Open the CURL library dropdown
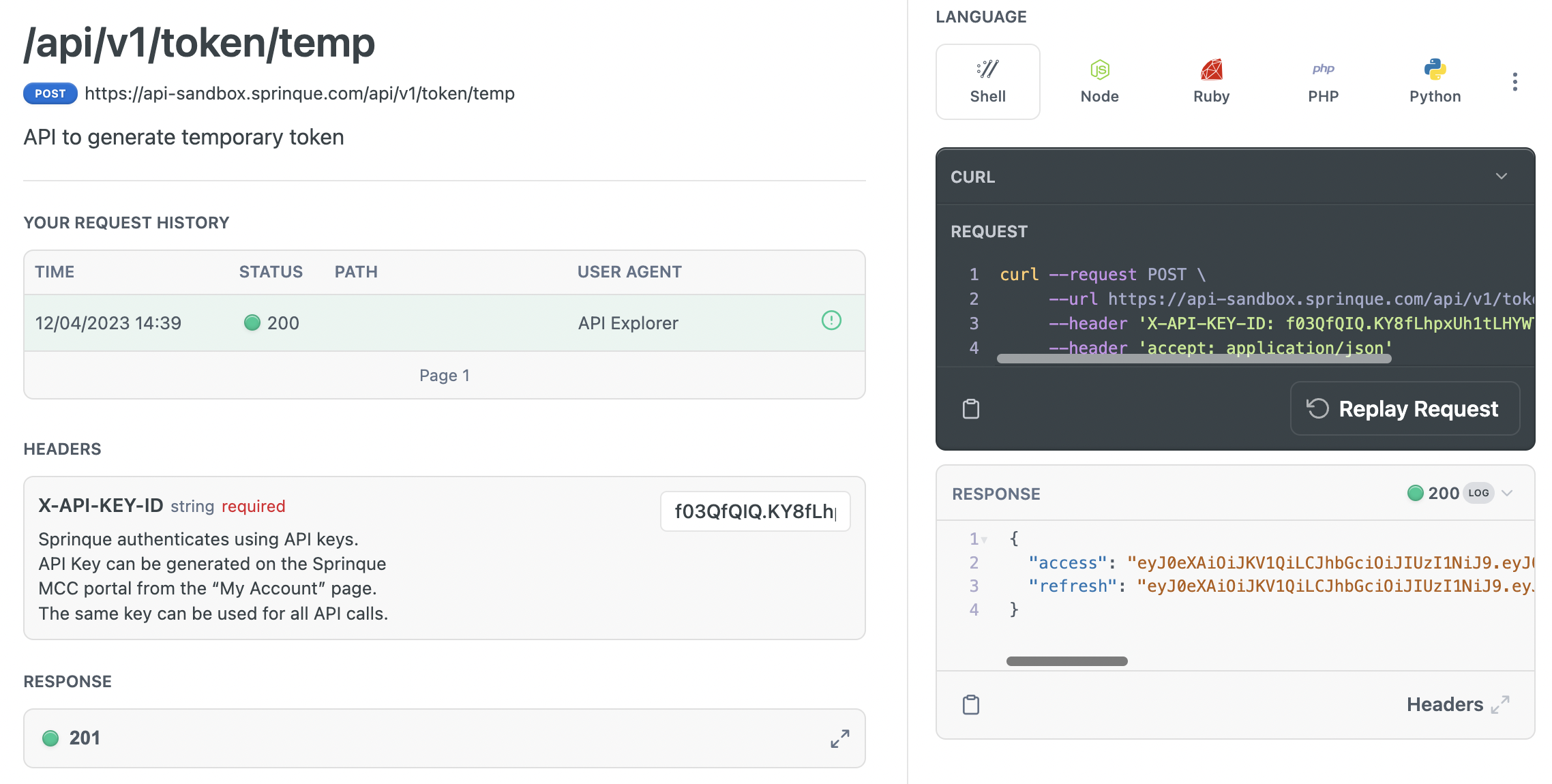 coord(1501,177)
